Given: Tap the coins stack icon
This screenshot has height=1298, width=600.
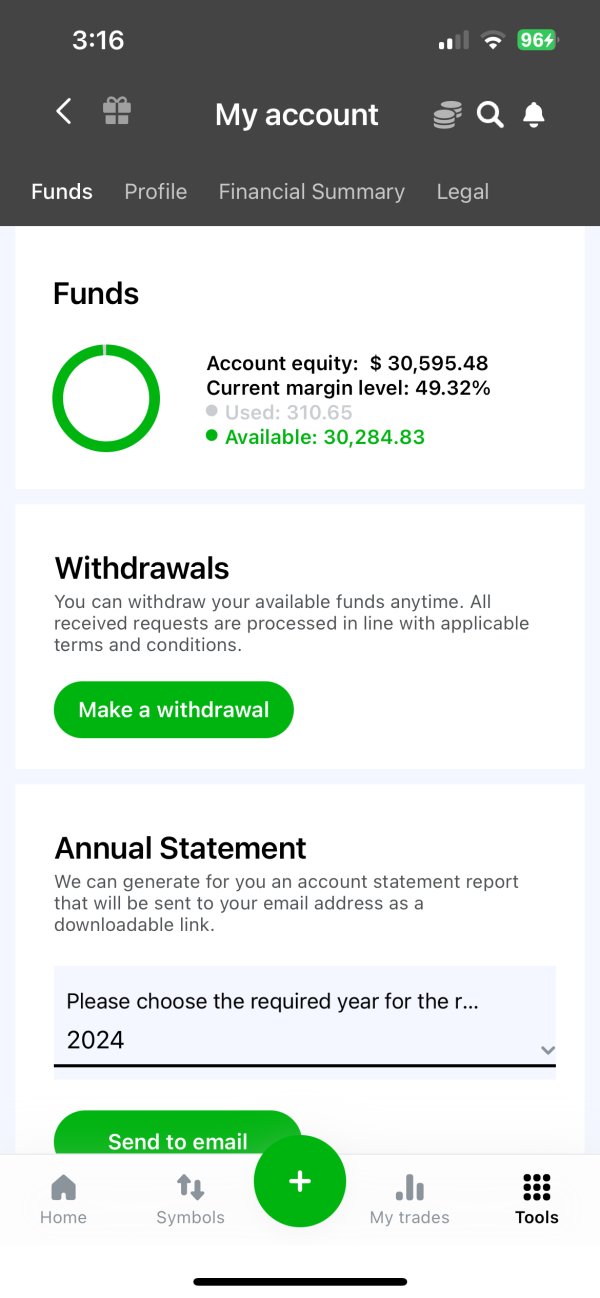Looking at the screenshot, I should [447, 115].
